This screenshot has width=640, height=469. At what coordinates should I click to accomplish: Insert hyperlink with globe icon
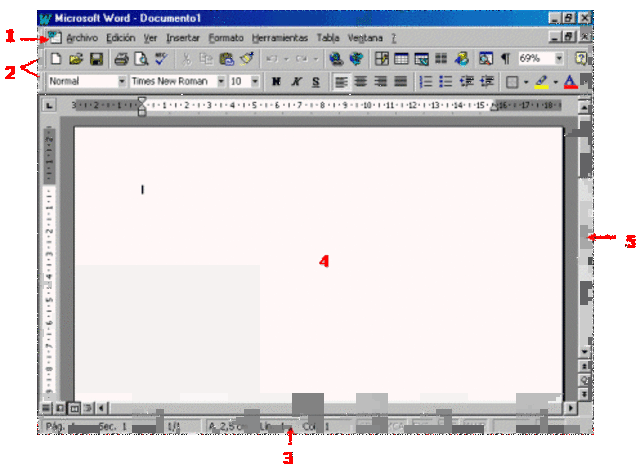tap(336, 59)
